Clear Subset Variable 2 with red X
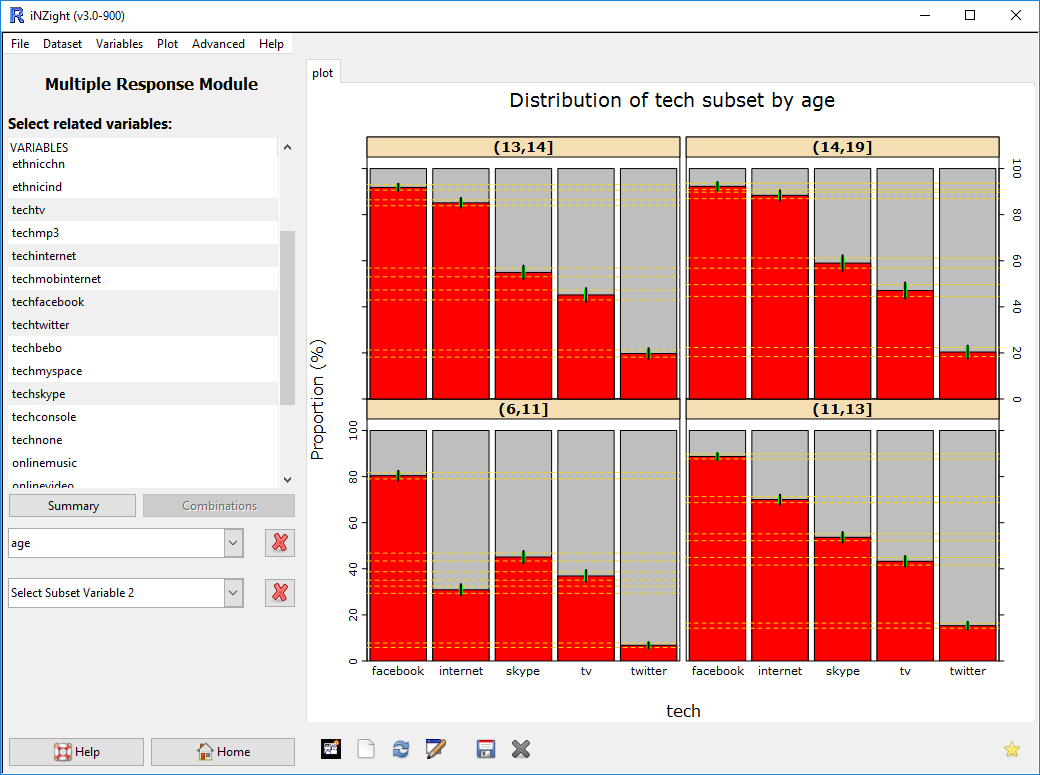 click(280, 593)
